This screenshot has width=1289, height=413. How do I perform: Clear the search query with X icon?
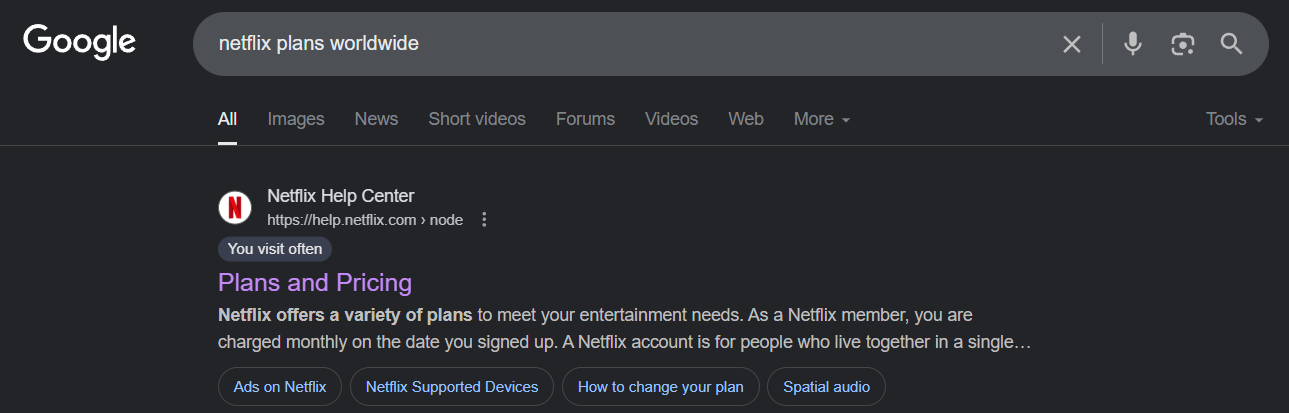[x=1072, y=44]
